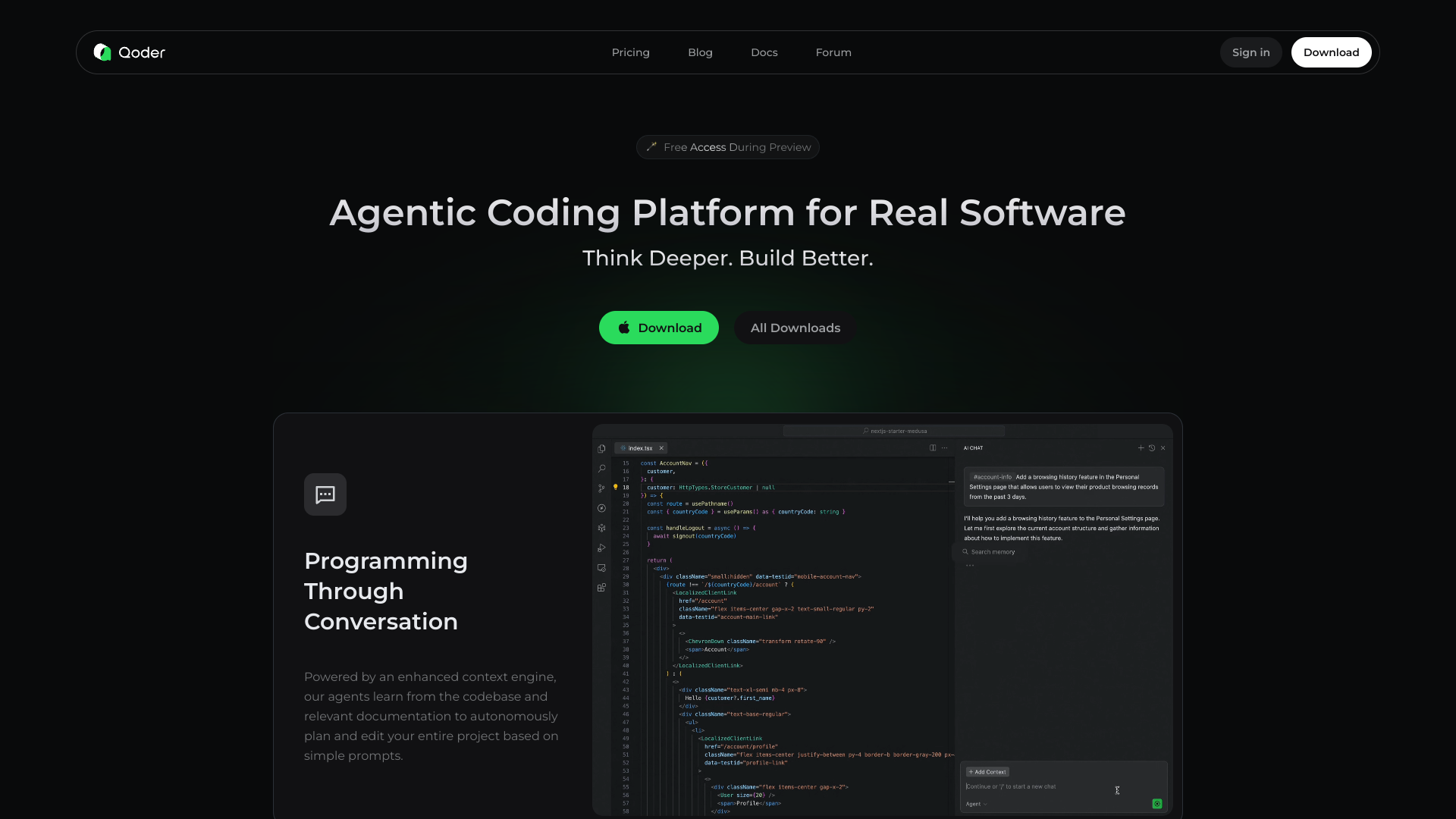Image resolution: width=1456 pixels, height=819 pixels.
Task: Open the Pricing navigation item
Action: (630, 52)
